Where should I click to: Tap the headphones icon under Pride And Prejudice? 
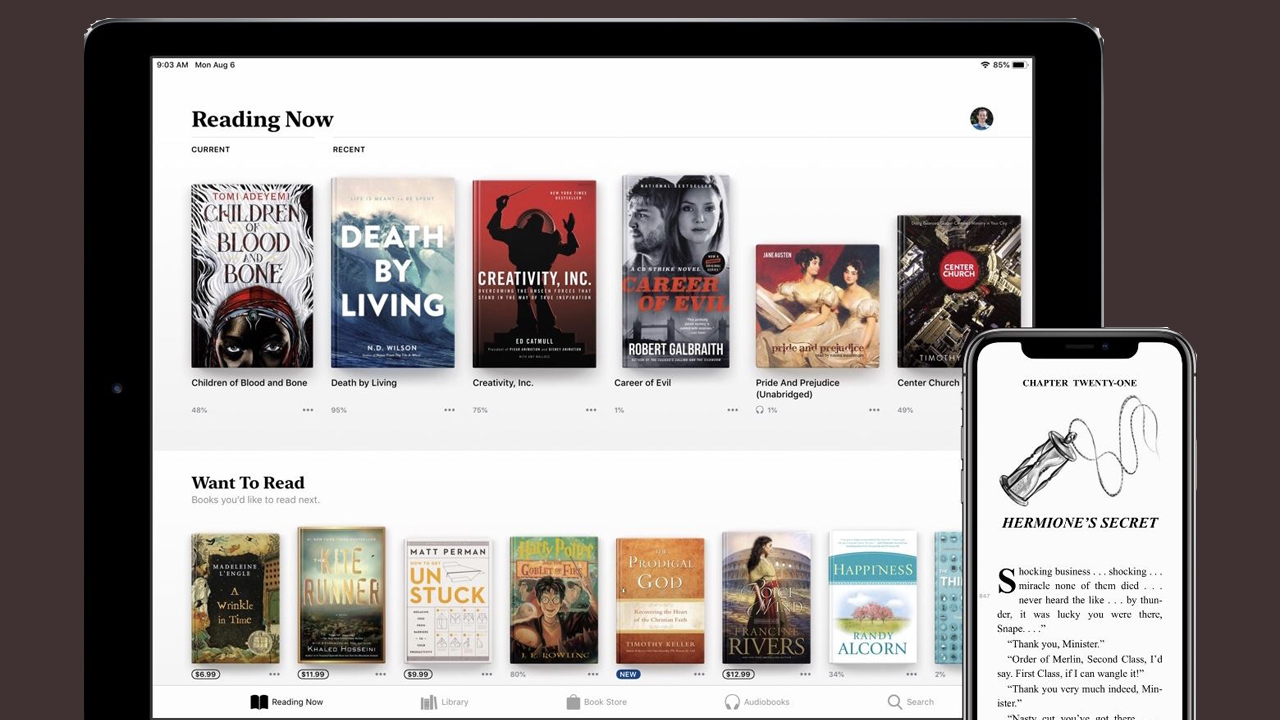coord(760,410)
